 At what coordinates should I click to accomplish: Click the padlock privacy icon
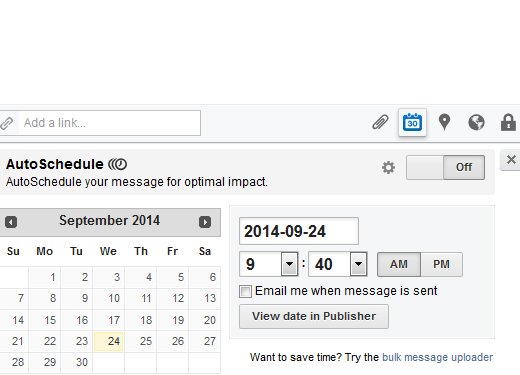click(508, 122)
